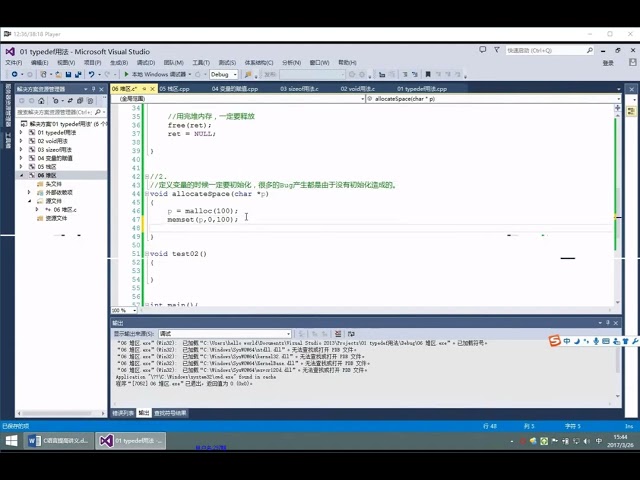The width and height of the screenshot is (640, 480).
Task: Open the 编辑(E) menu
Action: point(39,62)
